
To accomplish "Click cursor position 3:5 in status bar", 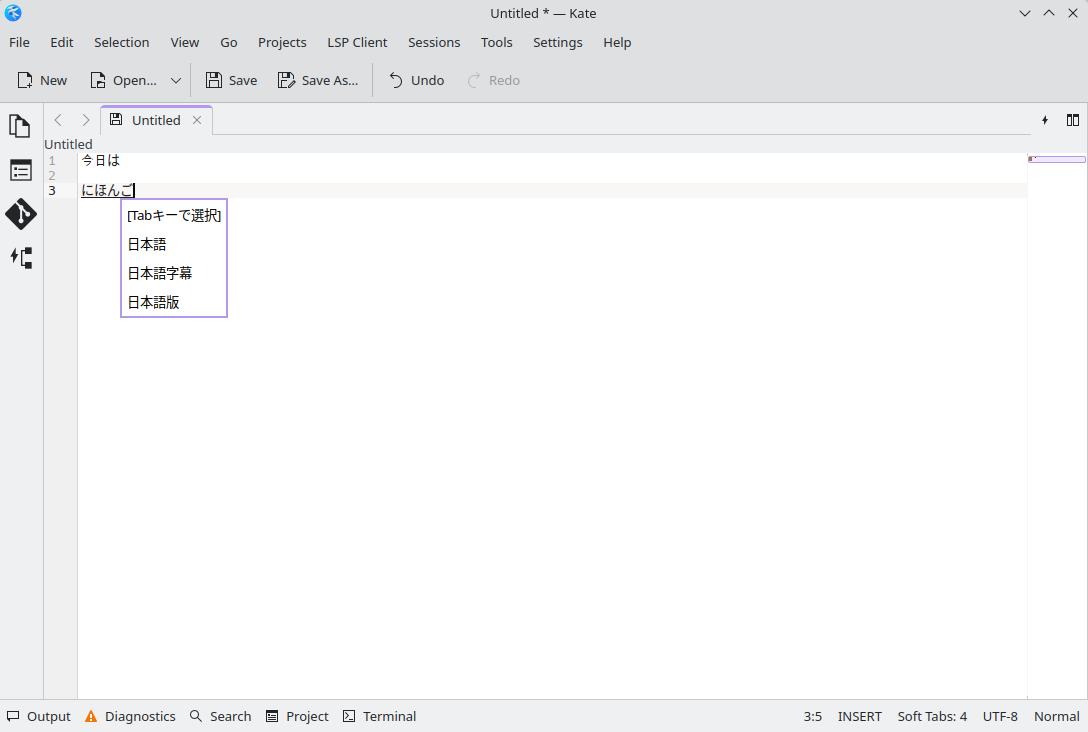I will (x=813, y=717).
